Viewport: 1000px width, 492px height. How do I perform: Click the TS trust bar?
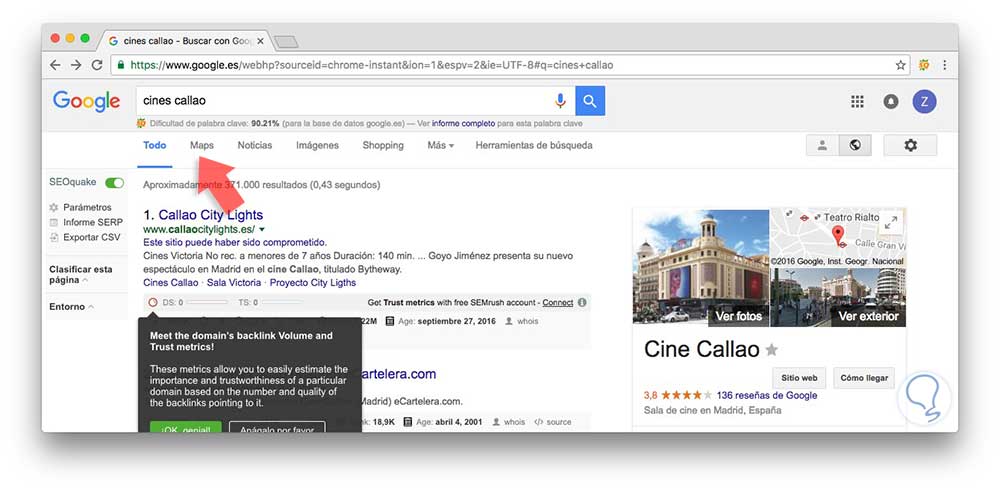pyautogui.click(x=283, y=302)
